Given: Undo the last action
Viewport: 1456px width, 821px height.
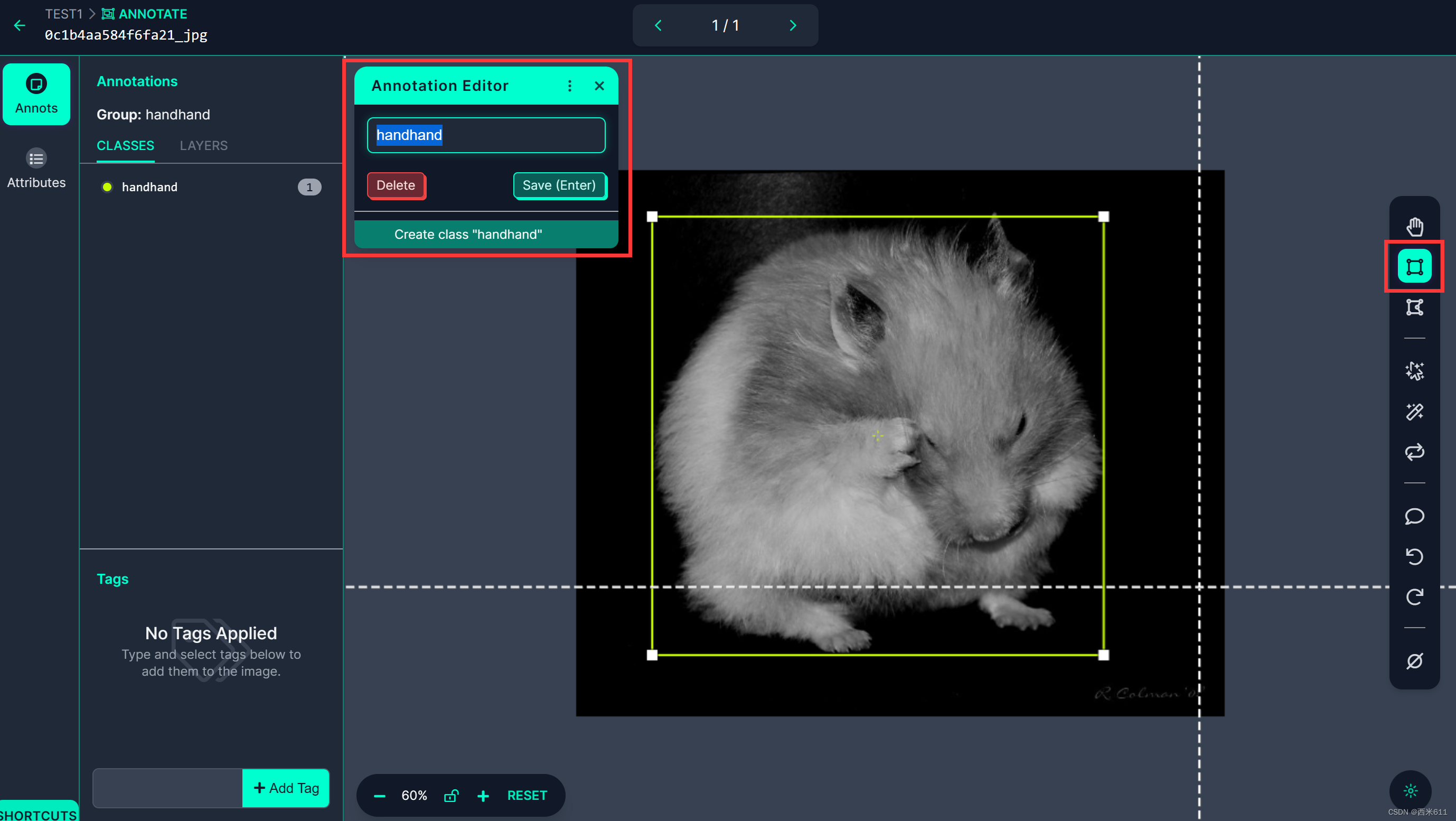Looking at the screenshot, I should 1414,556.
